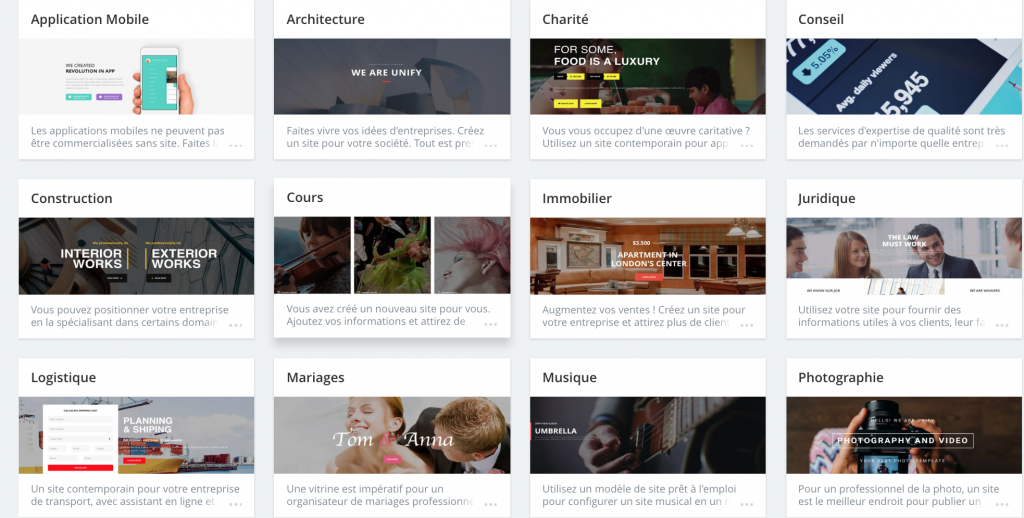Open the Application Mobile template preview

(136, 76)
